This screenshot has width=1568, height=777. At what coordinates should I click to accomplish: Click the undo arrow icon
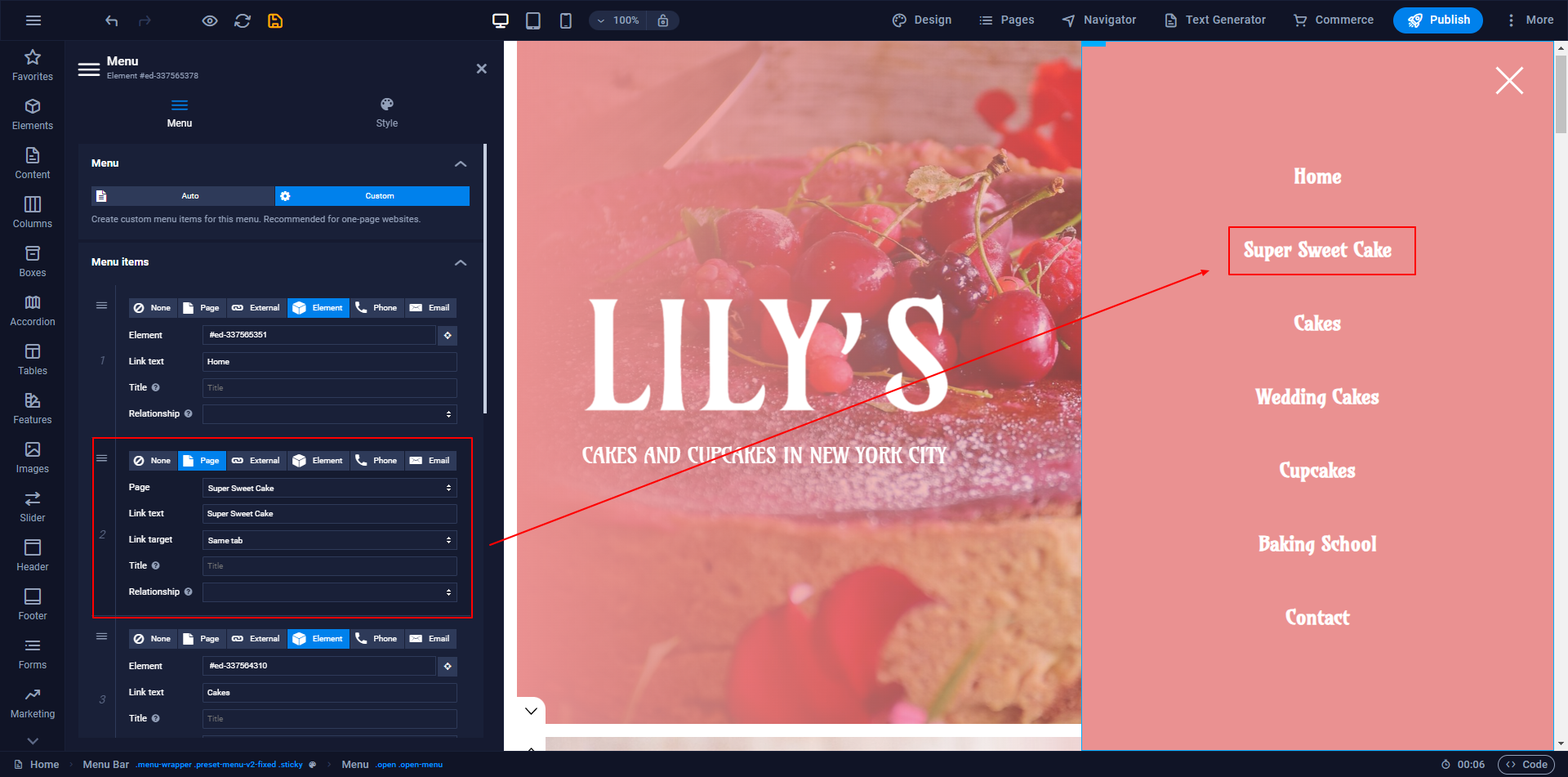click(x=112, y=20)
